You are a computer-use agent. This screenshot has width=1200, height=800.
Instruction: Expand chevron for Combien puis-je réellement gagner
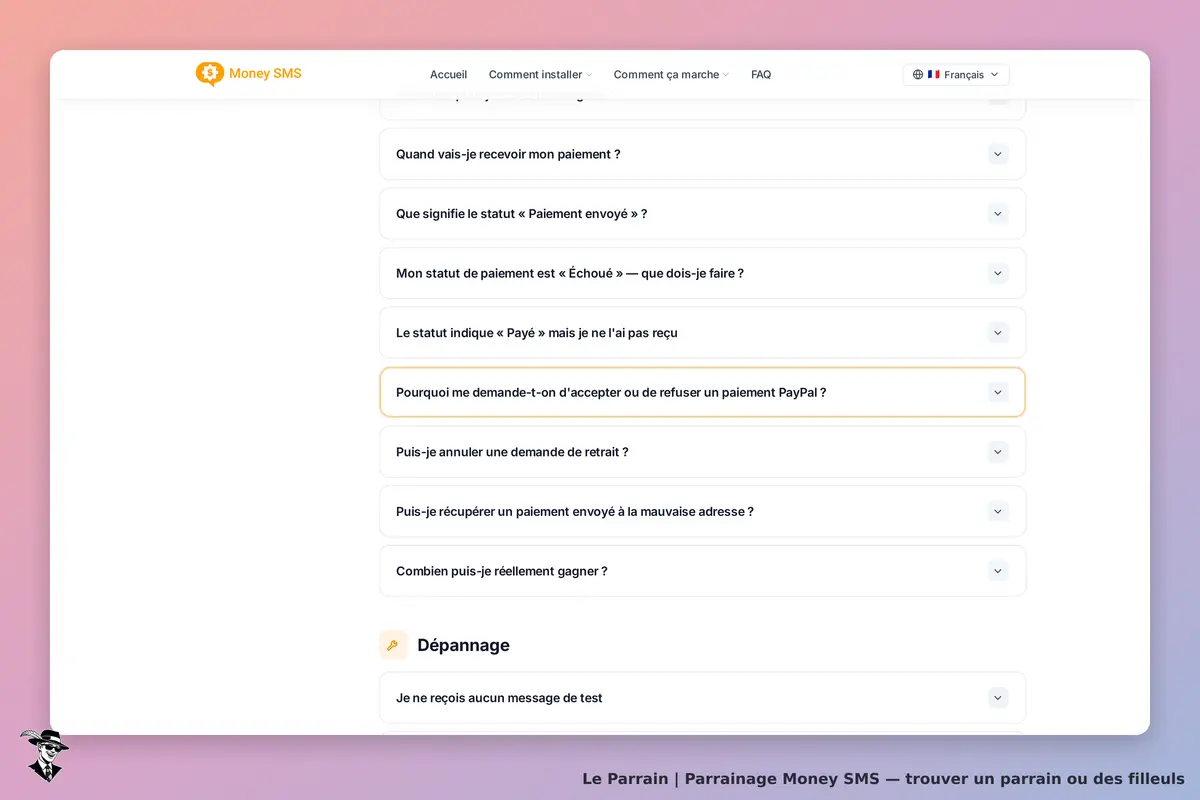998,571
